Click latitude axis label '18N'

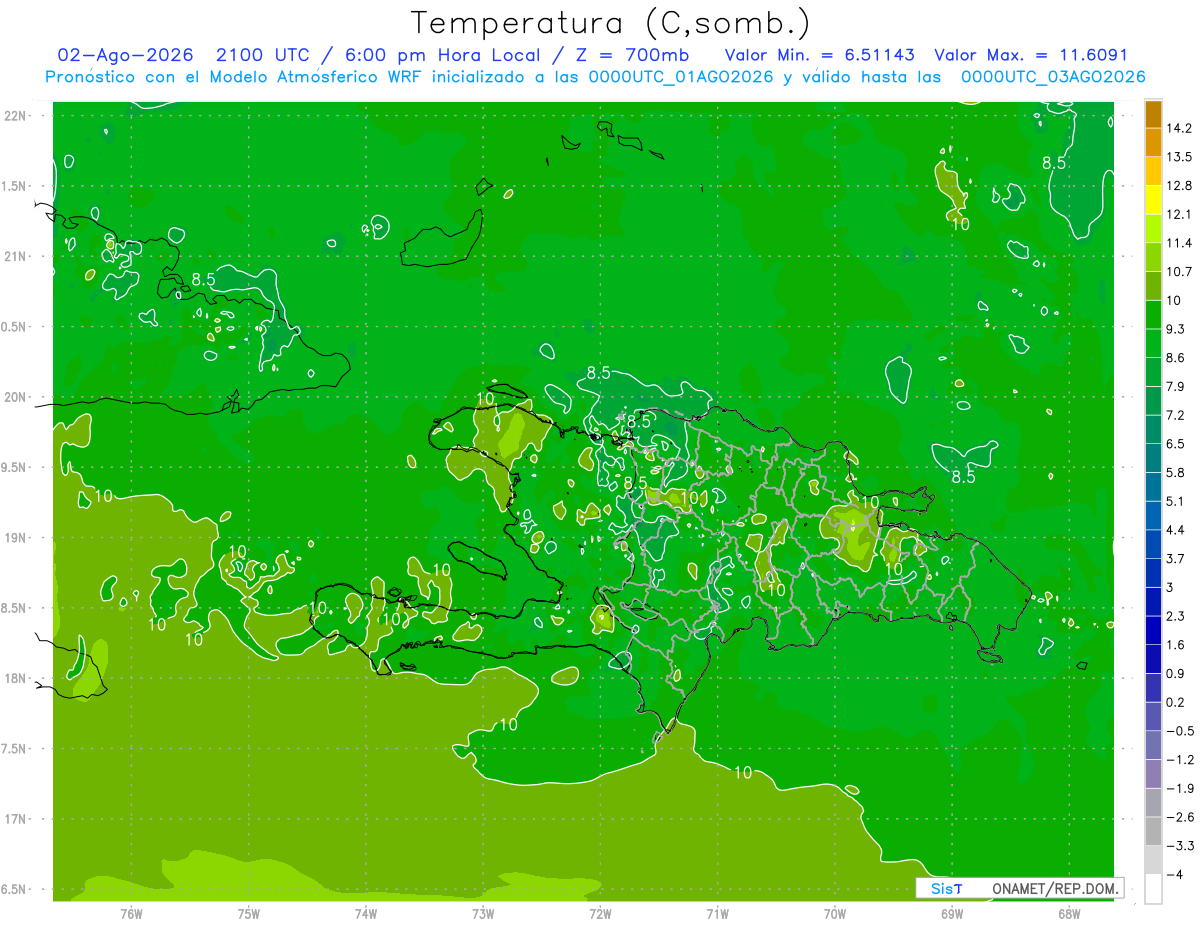click(15, 678)
